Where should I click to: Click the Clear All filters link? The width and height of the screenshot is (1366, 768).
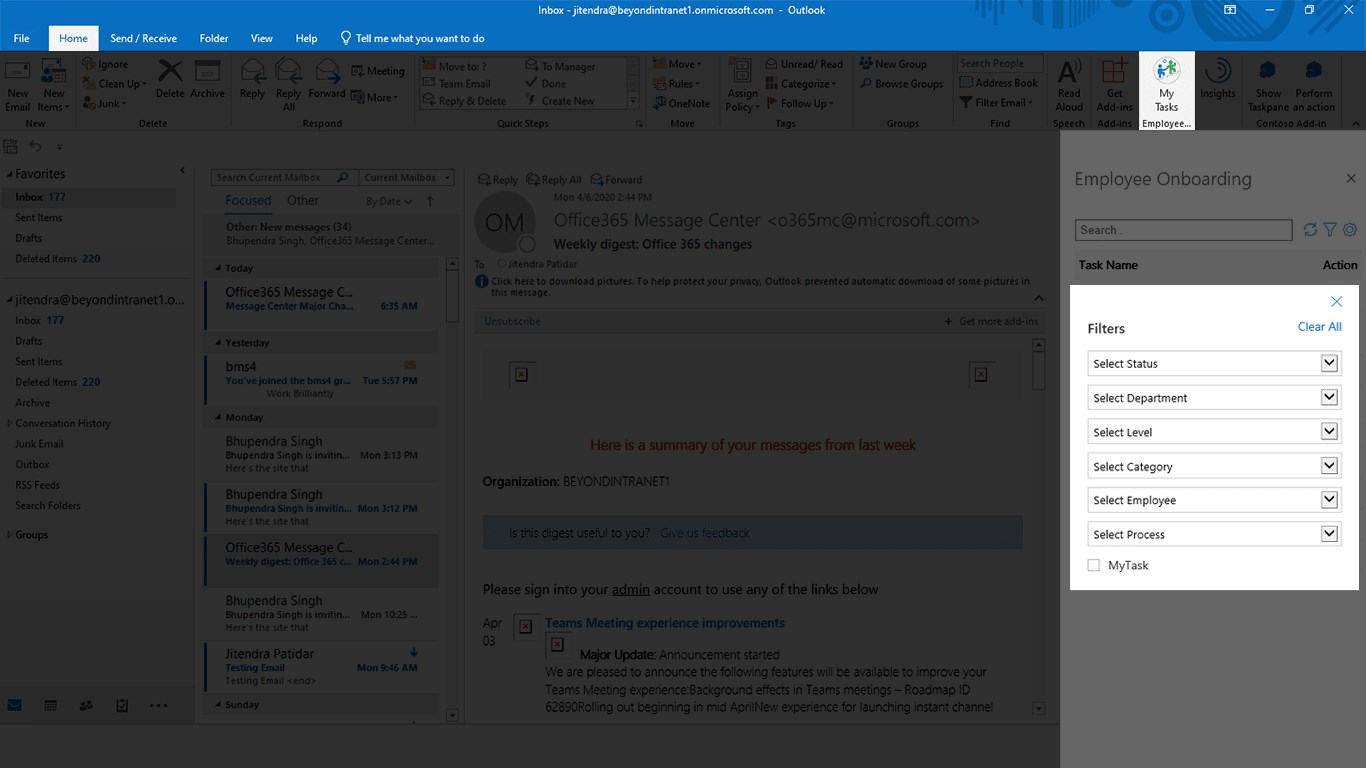click(1320, 327)
